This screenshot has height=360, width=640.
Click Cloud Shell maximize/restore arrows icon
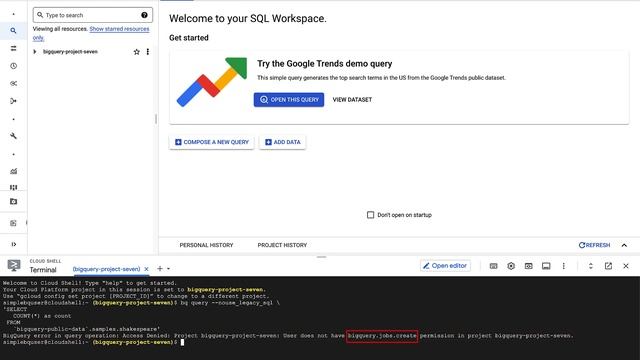tap(591, 266)
